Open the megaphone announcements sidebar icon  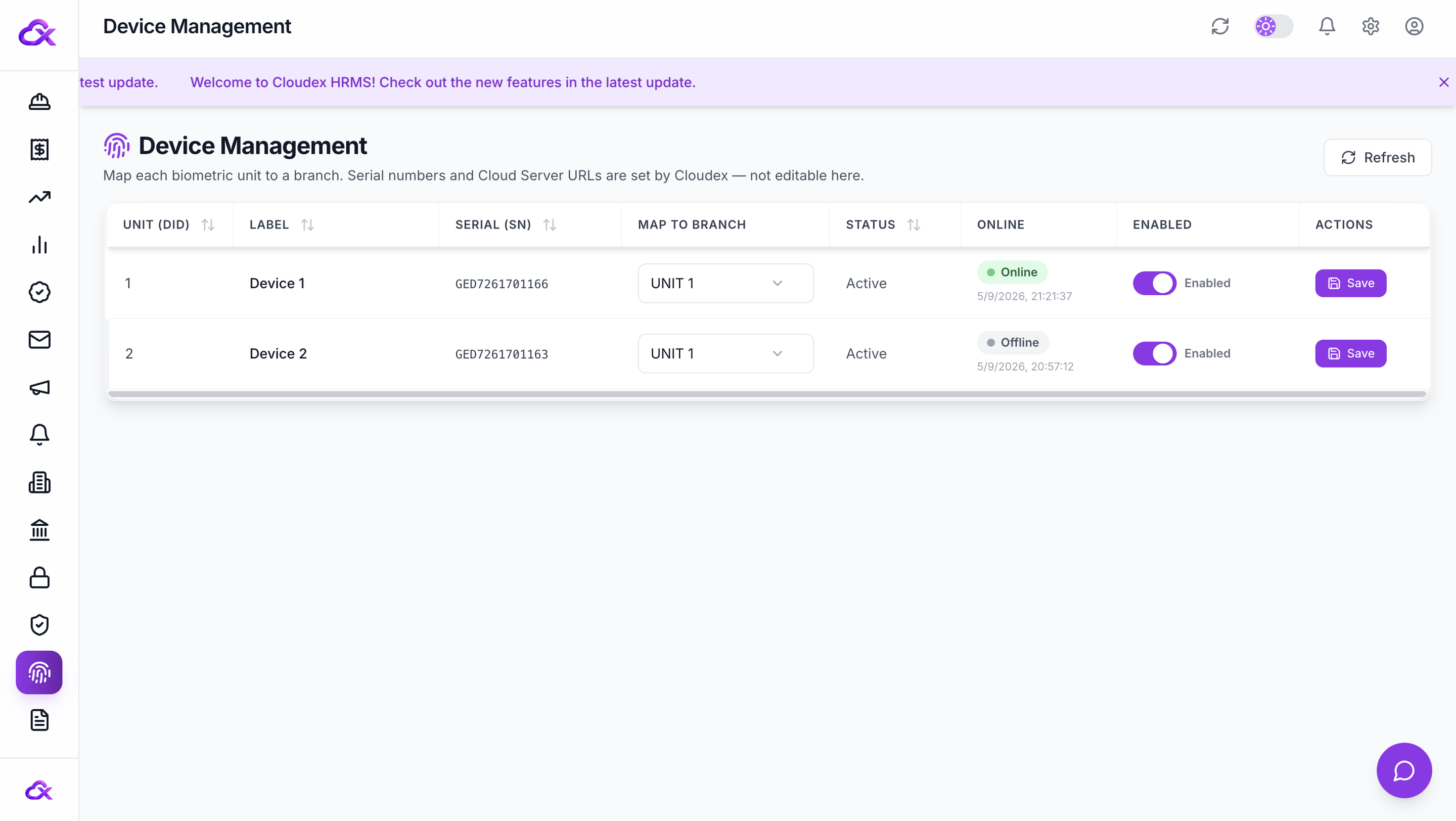click(x=39, y=388)
